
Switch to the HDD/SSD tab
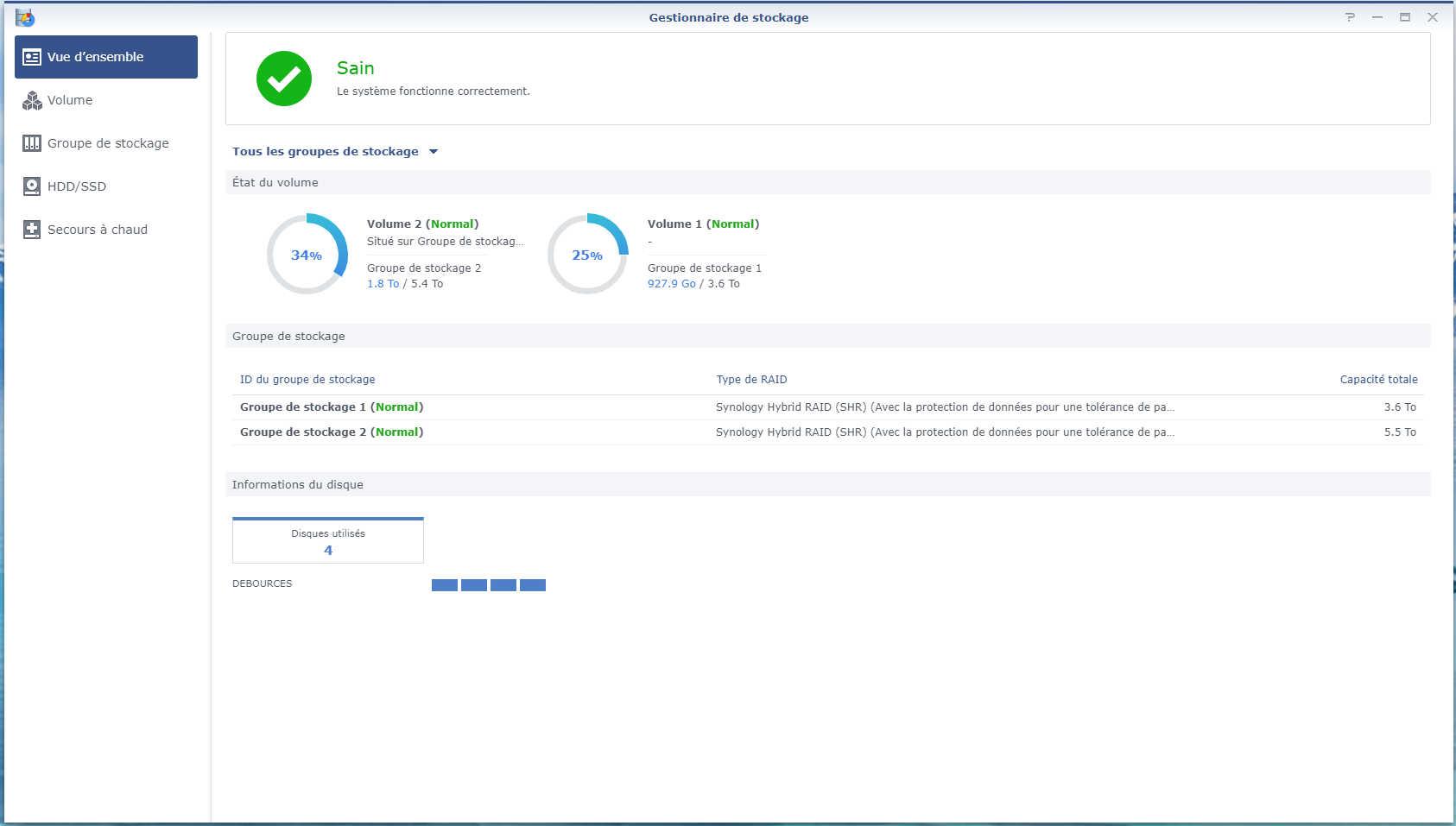pyautogui.click(x=77, y=186)
